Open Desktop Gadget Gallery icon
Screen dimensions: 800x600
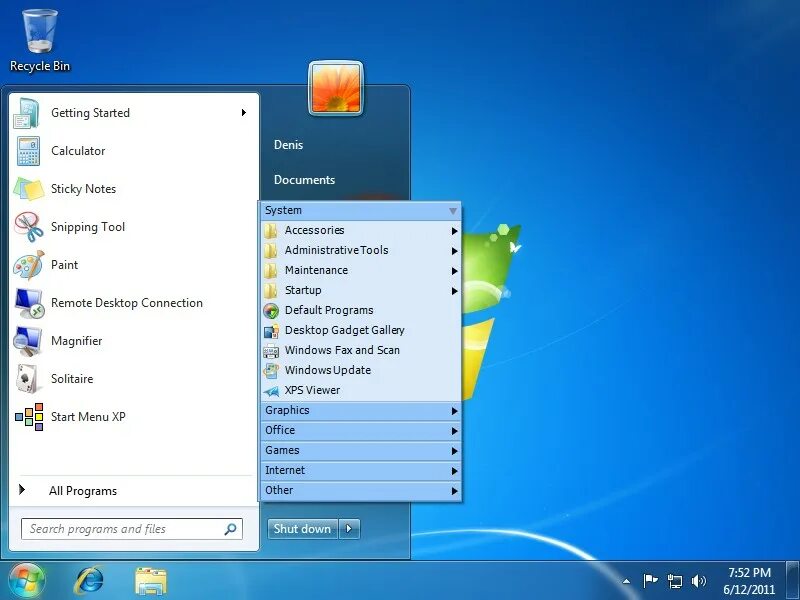coord(271,331)
